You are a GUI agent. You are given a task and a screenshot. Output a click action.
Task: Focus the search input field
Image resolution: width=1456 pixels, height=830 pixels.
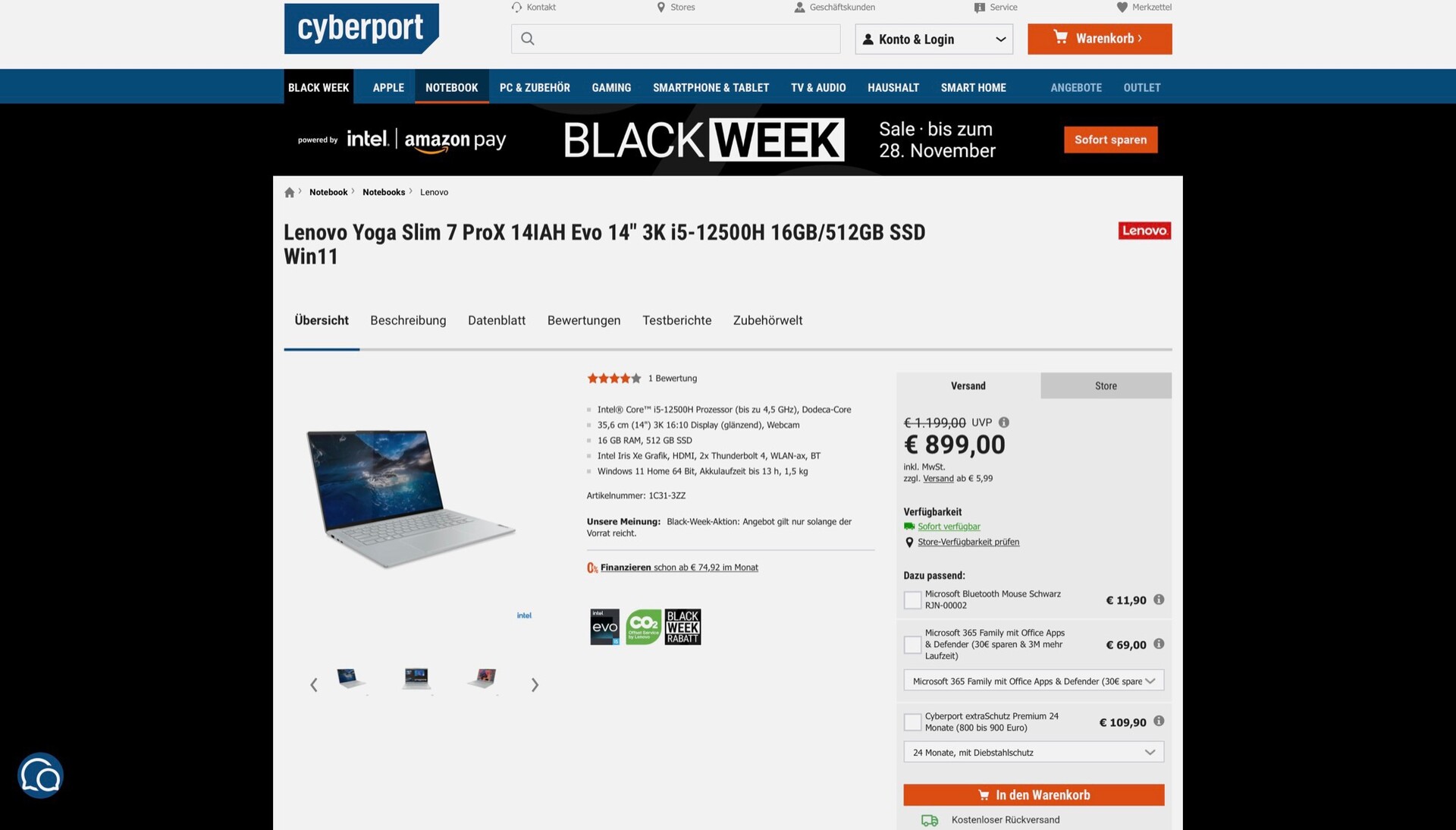click(676, 39)
